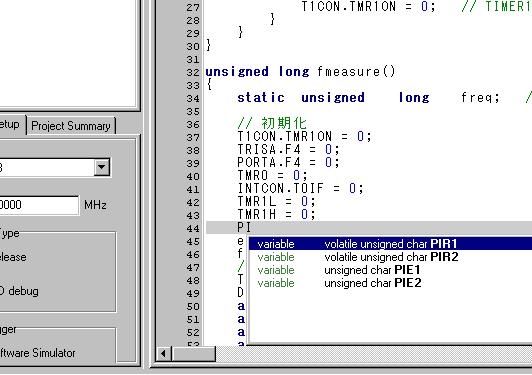Open the device dropdown arrow
Viewport: 532px width, 375px height.
[102, 167]
